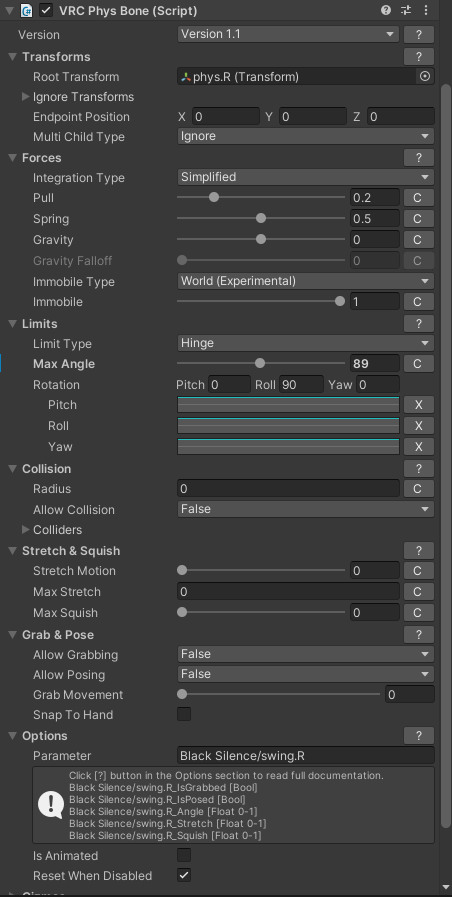452x897 pixels.
Task: Click the curve button for Immobile
Action: 419,301
